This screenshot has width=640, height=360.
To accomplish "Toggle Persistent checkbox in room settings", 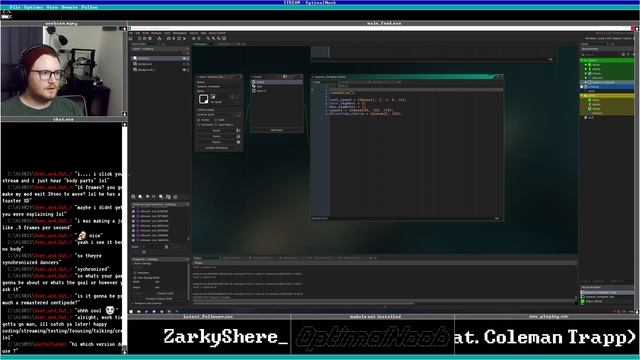I will [x=134, y=273].
